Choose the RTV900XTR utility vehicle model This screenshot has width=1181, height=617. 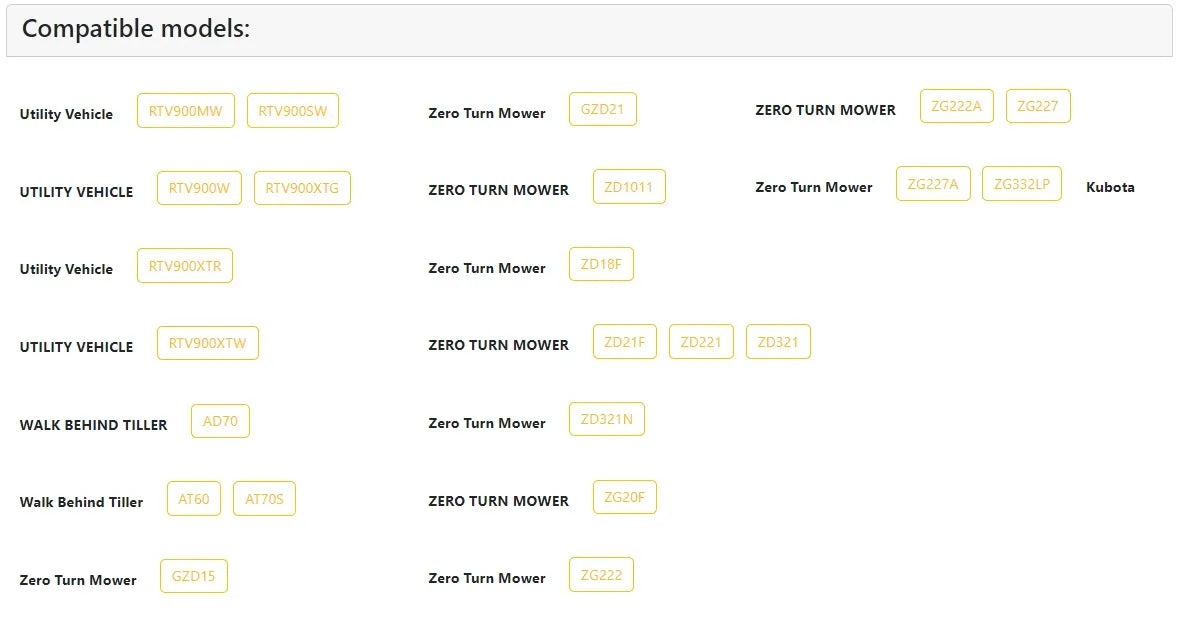click(x=185, y=266)
